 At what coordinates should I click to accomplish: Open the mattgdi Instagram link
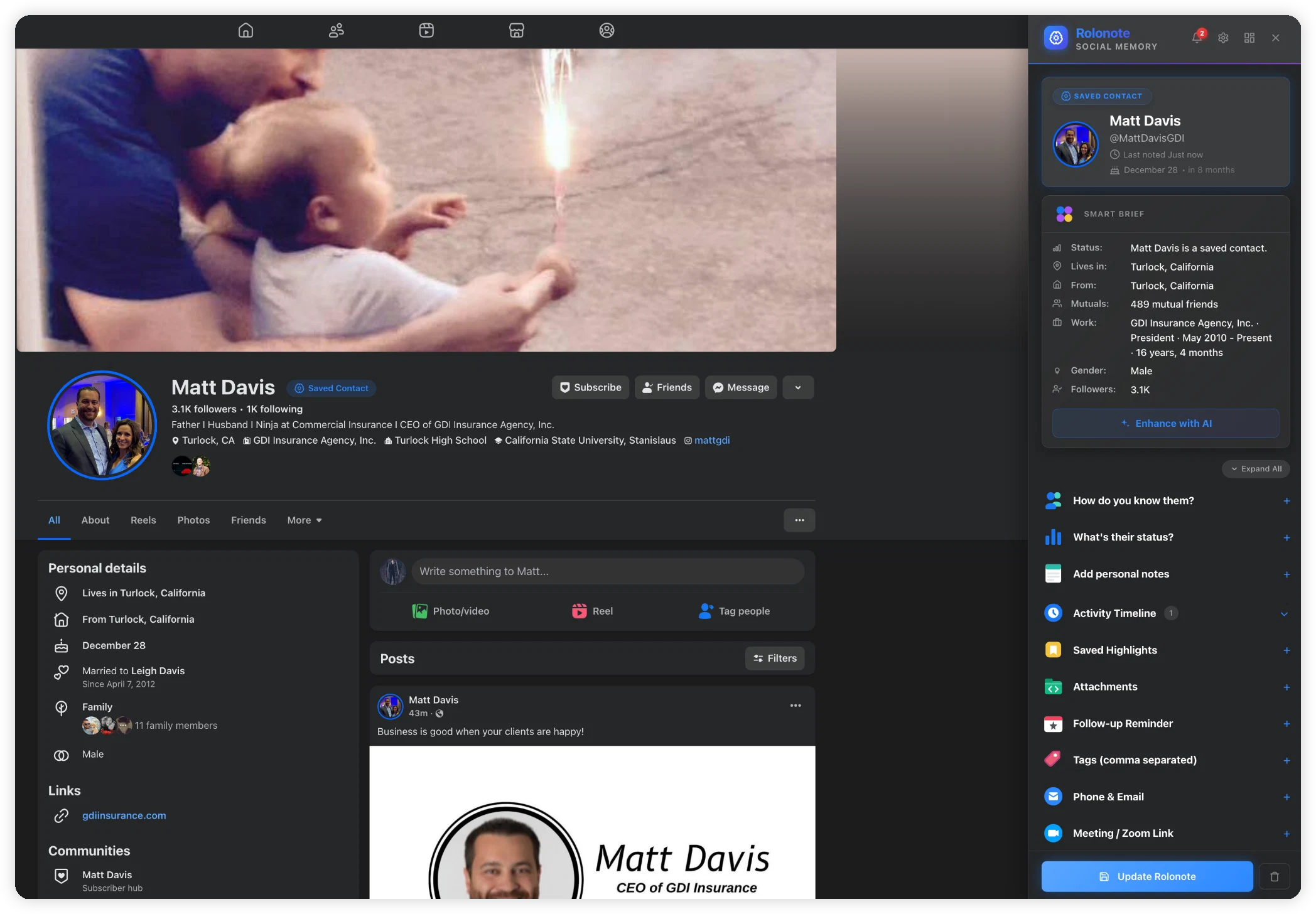pyautogui.click(x=712, y=441)
